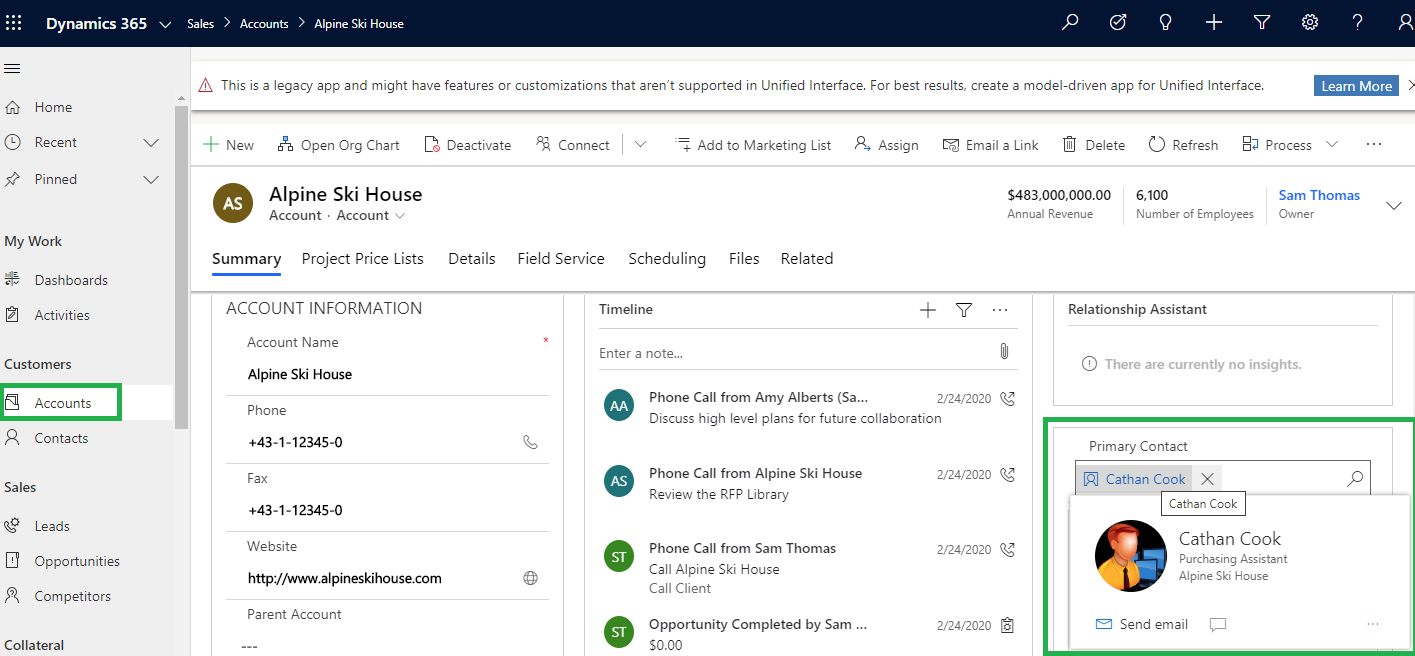Click the phone call icon beside Phone field
This screenshot has height=656, width=1415.
pos(530,442)
